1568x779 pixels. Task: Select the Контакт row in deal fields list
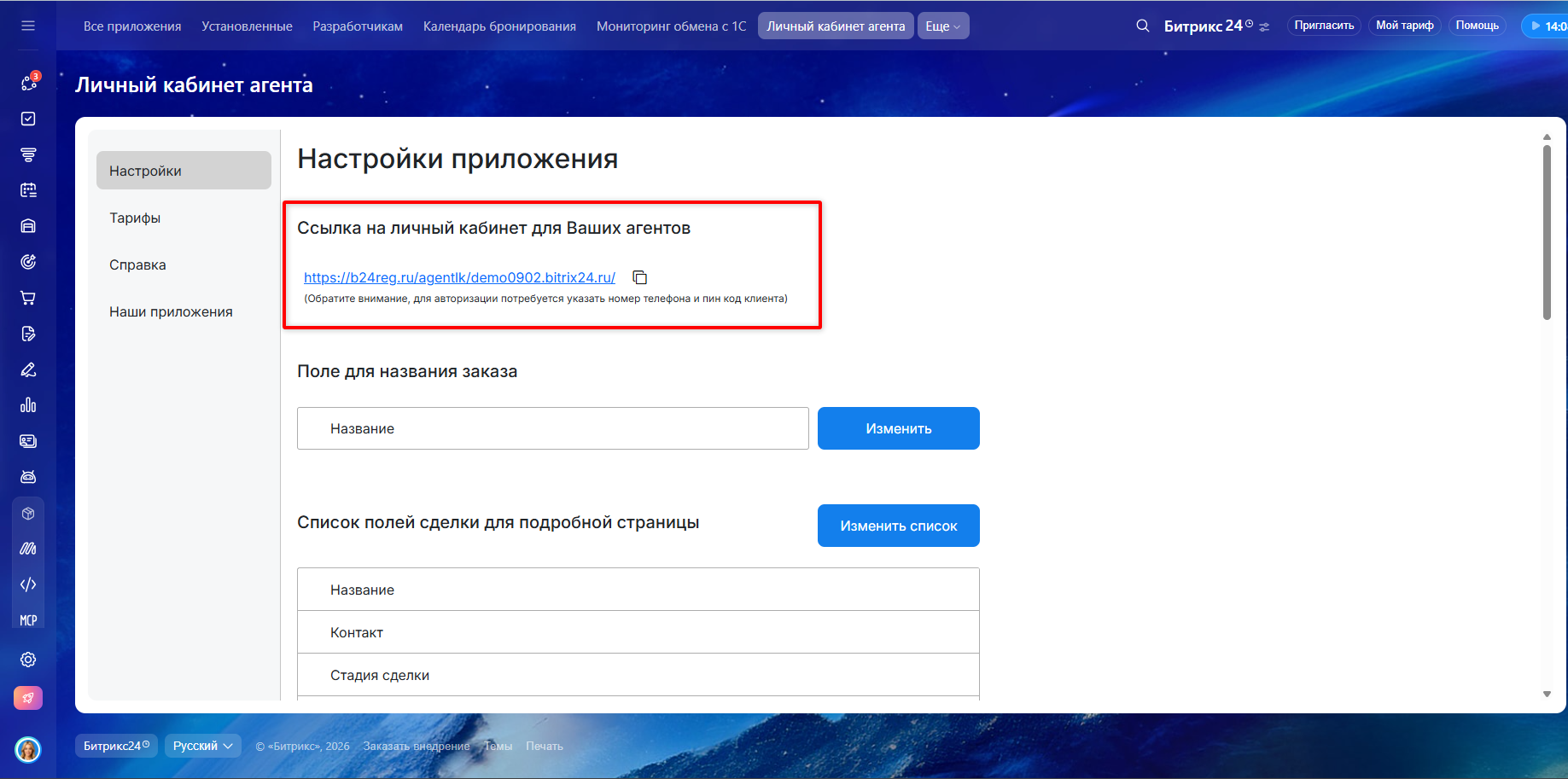[638, 632]
